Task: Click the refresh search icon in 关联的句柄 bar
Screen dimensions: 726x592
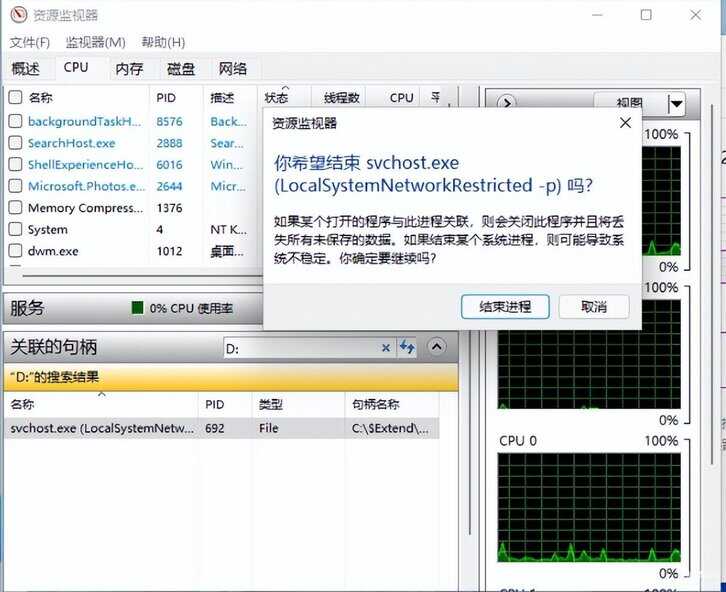Action: [x=407, y=347]
